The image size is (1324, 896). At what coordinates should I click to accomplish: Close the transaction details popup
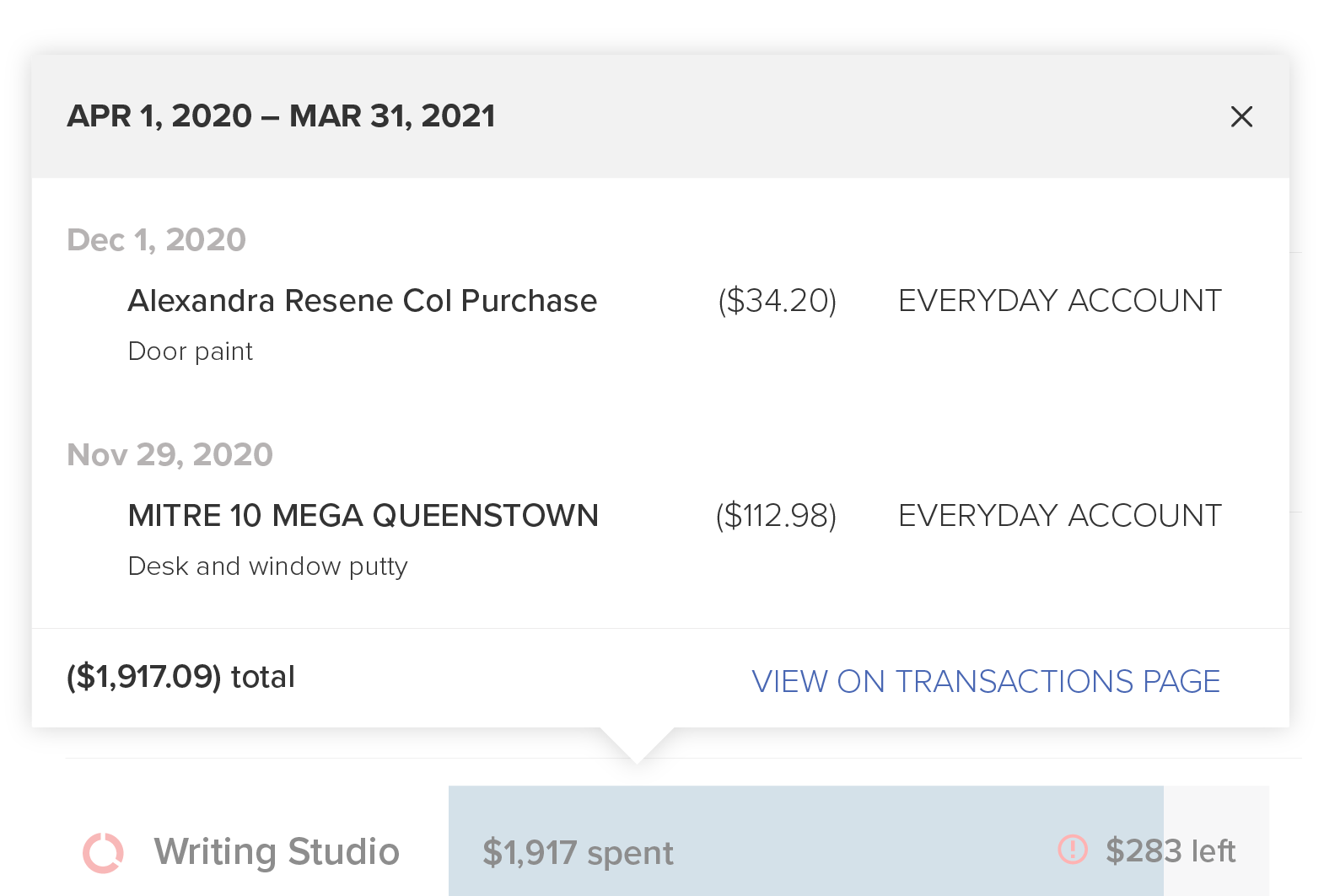click(x=1242, y=117)
